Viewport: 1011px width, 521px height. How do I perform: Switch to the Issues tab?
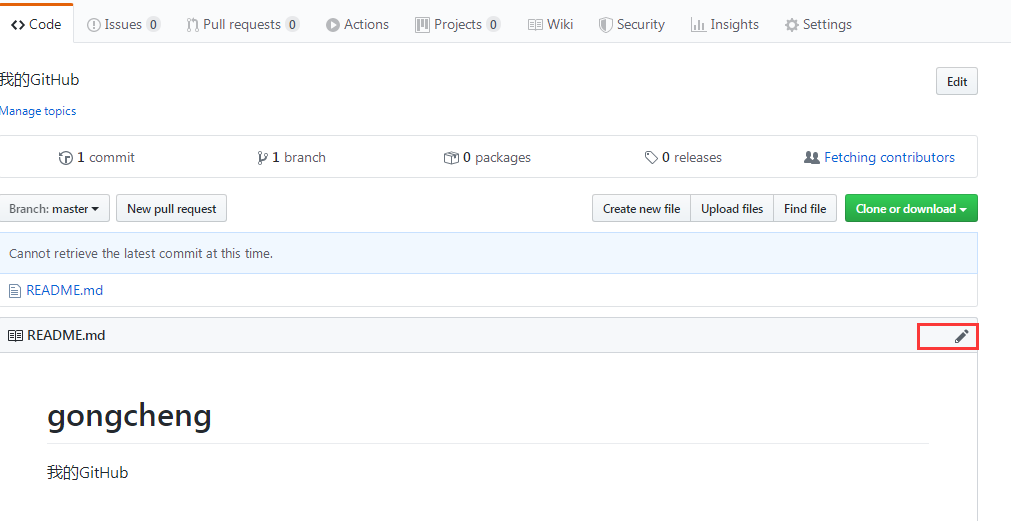click(x=123, y=25)
